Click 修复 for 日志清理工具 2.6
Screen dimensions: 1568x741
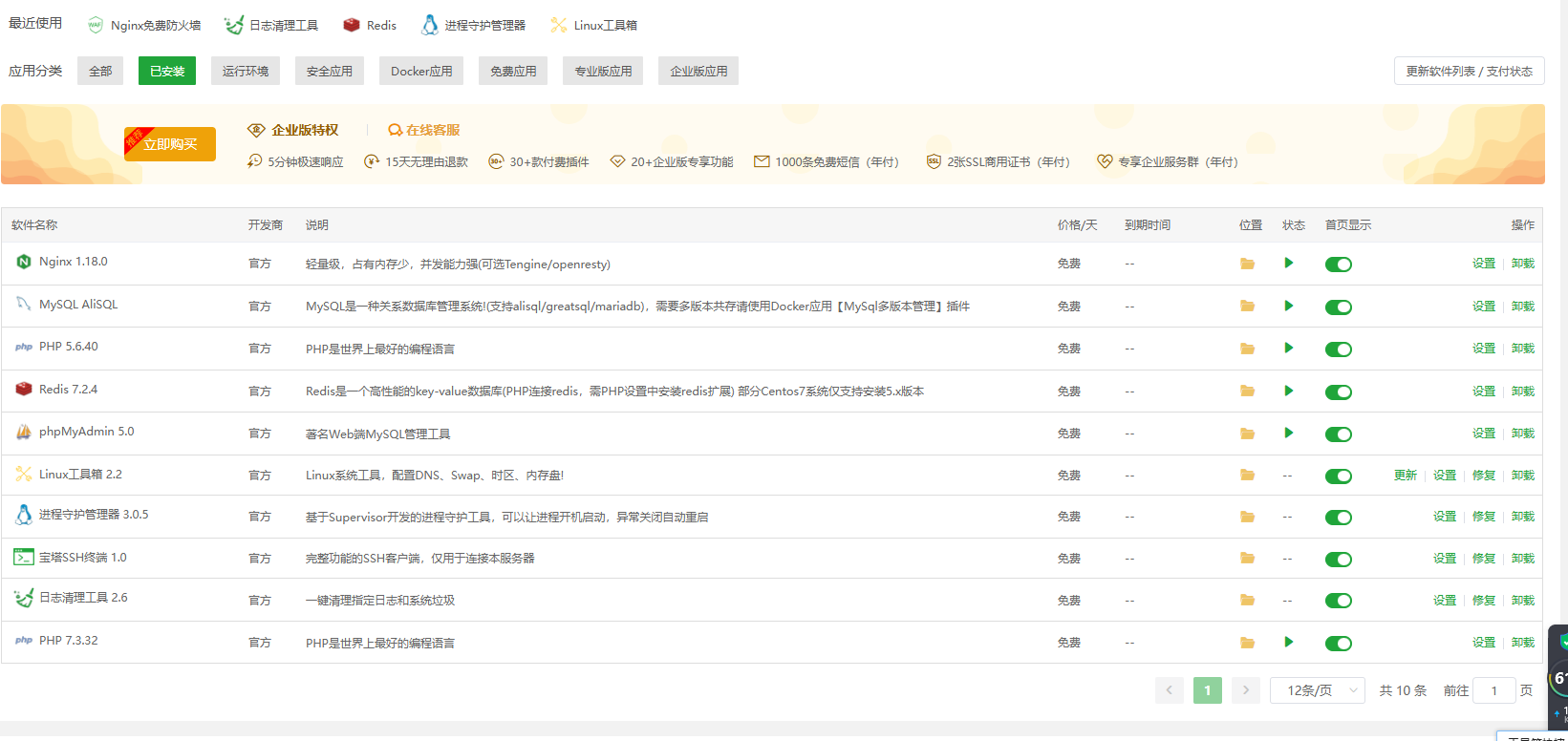[1484, 601]
